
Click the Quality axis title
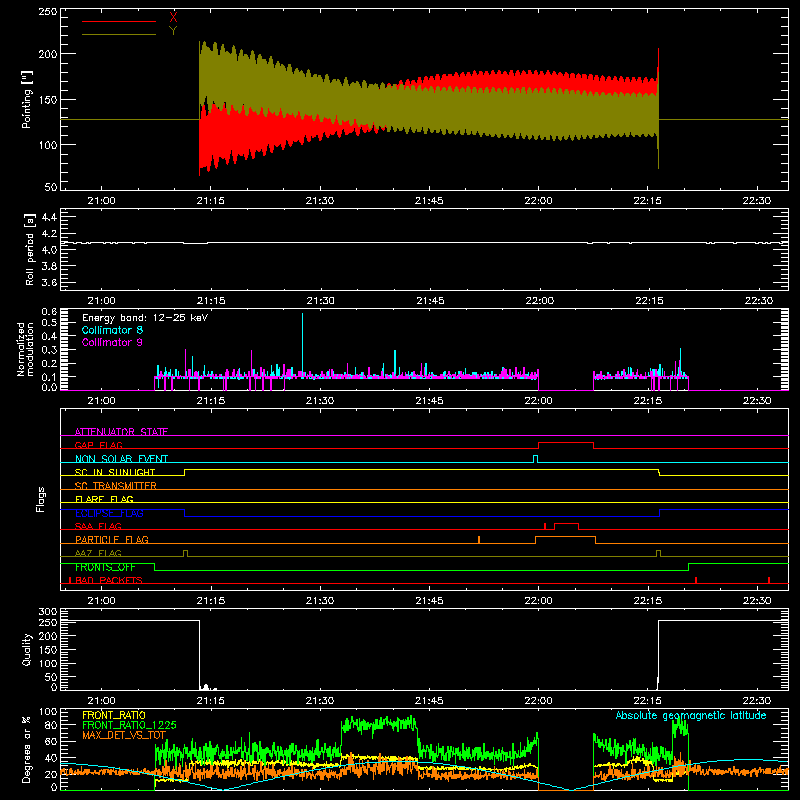(27, 649)
